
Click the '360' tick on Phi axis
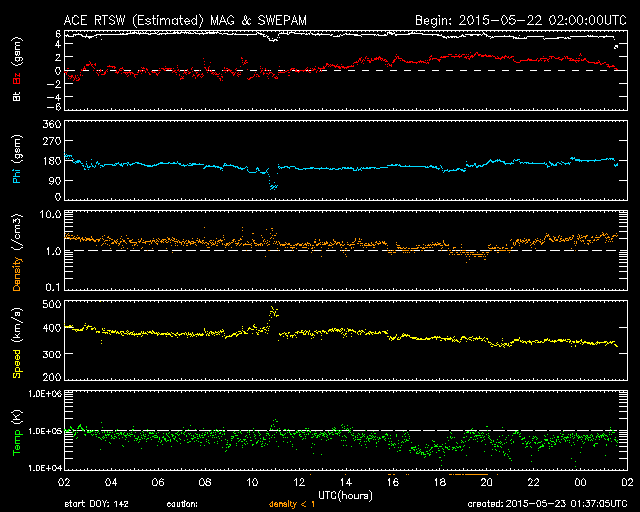[x=52, y=124]
